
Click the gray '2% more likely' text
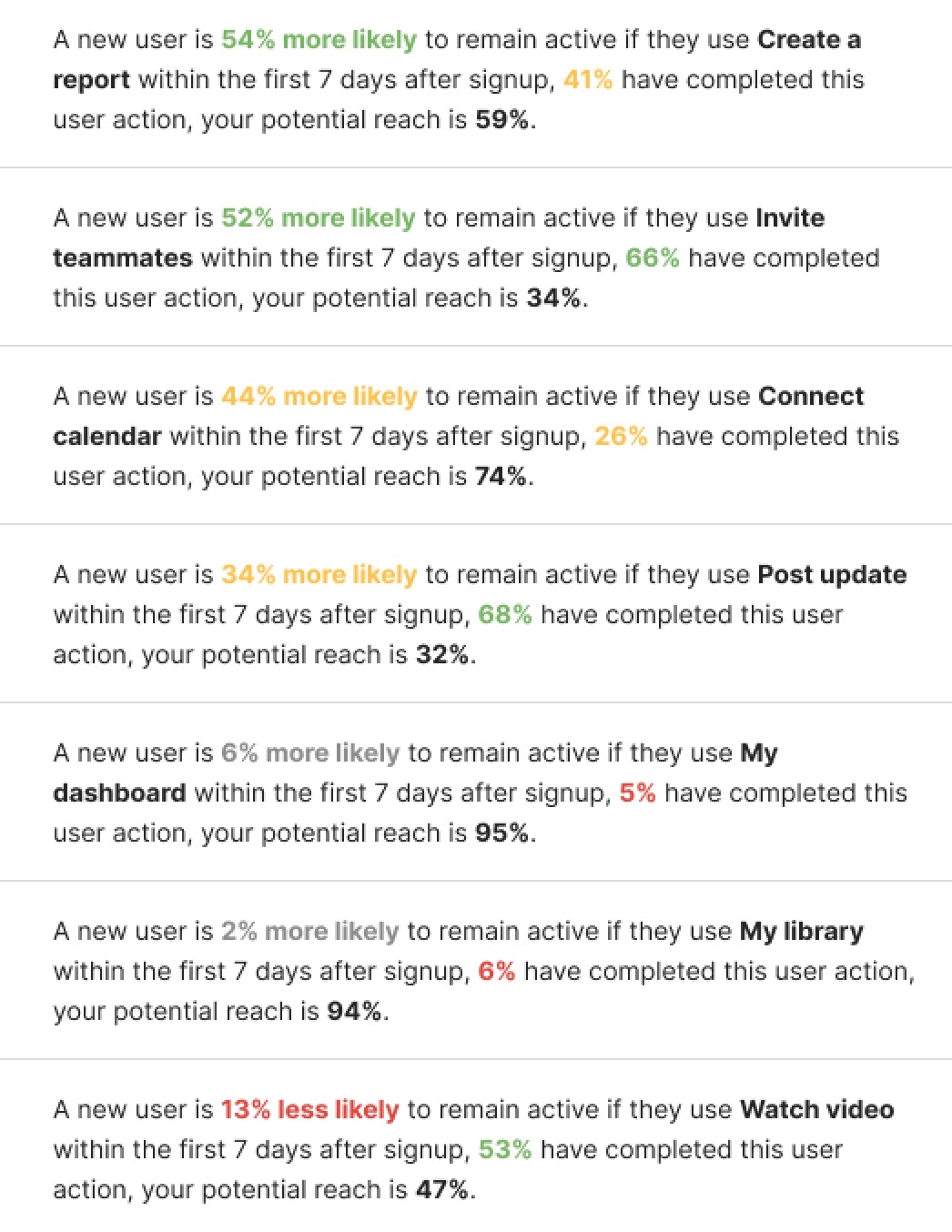[309, 932]
